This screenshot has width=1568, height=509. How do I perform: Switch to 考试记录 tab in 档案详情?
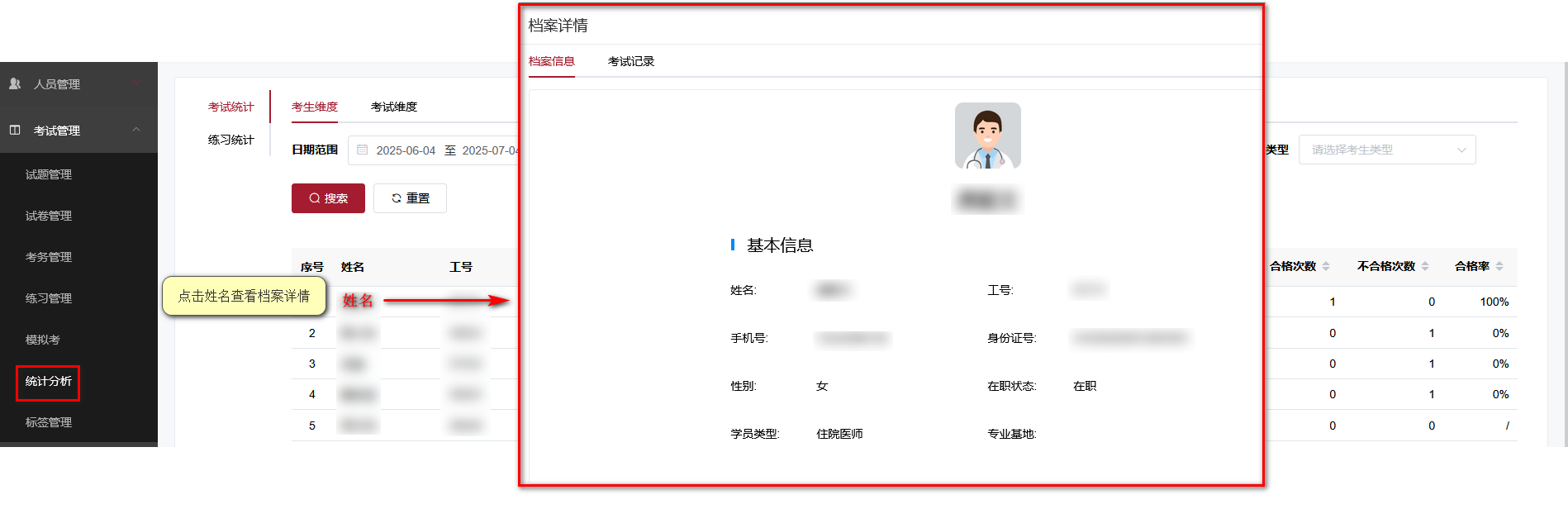pos(631,61)
